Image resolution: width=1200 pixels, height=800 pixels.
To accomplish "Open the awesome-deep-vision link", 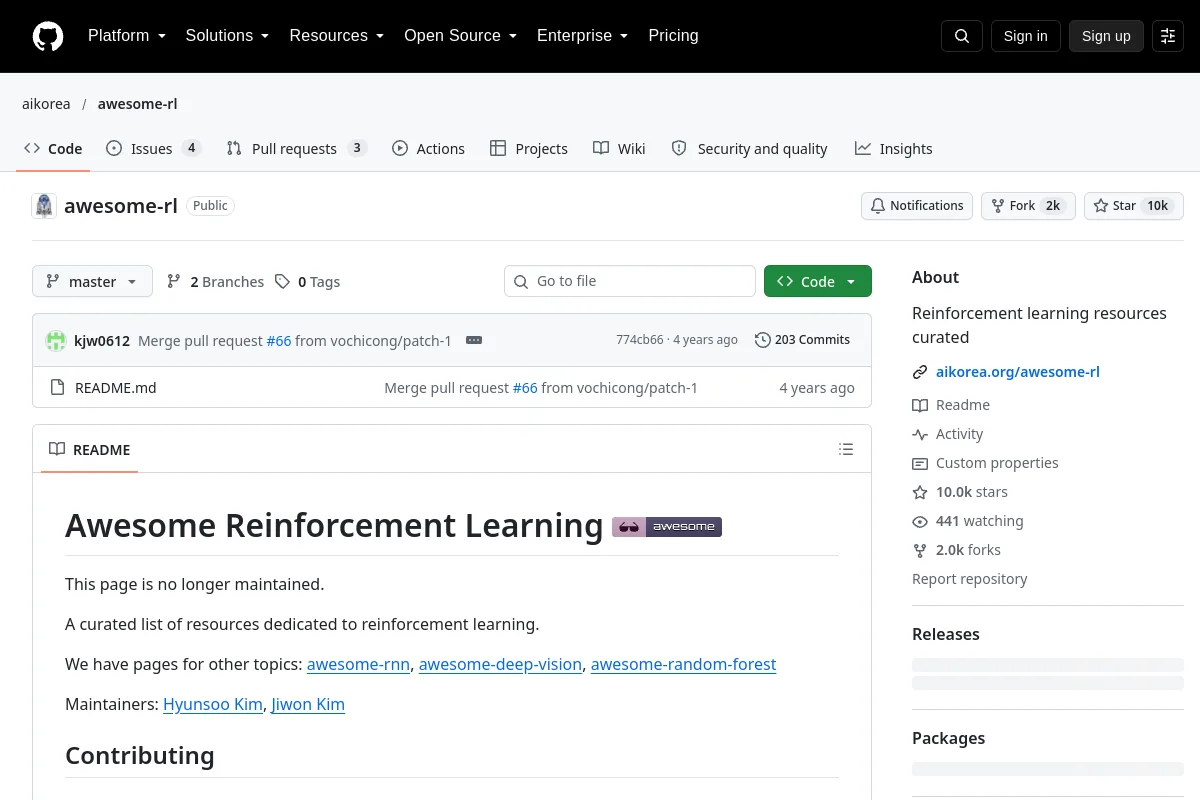I will click(500, 664).
